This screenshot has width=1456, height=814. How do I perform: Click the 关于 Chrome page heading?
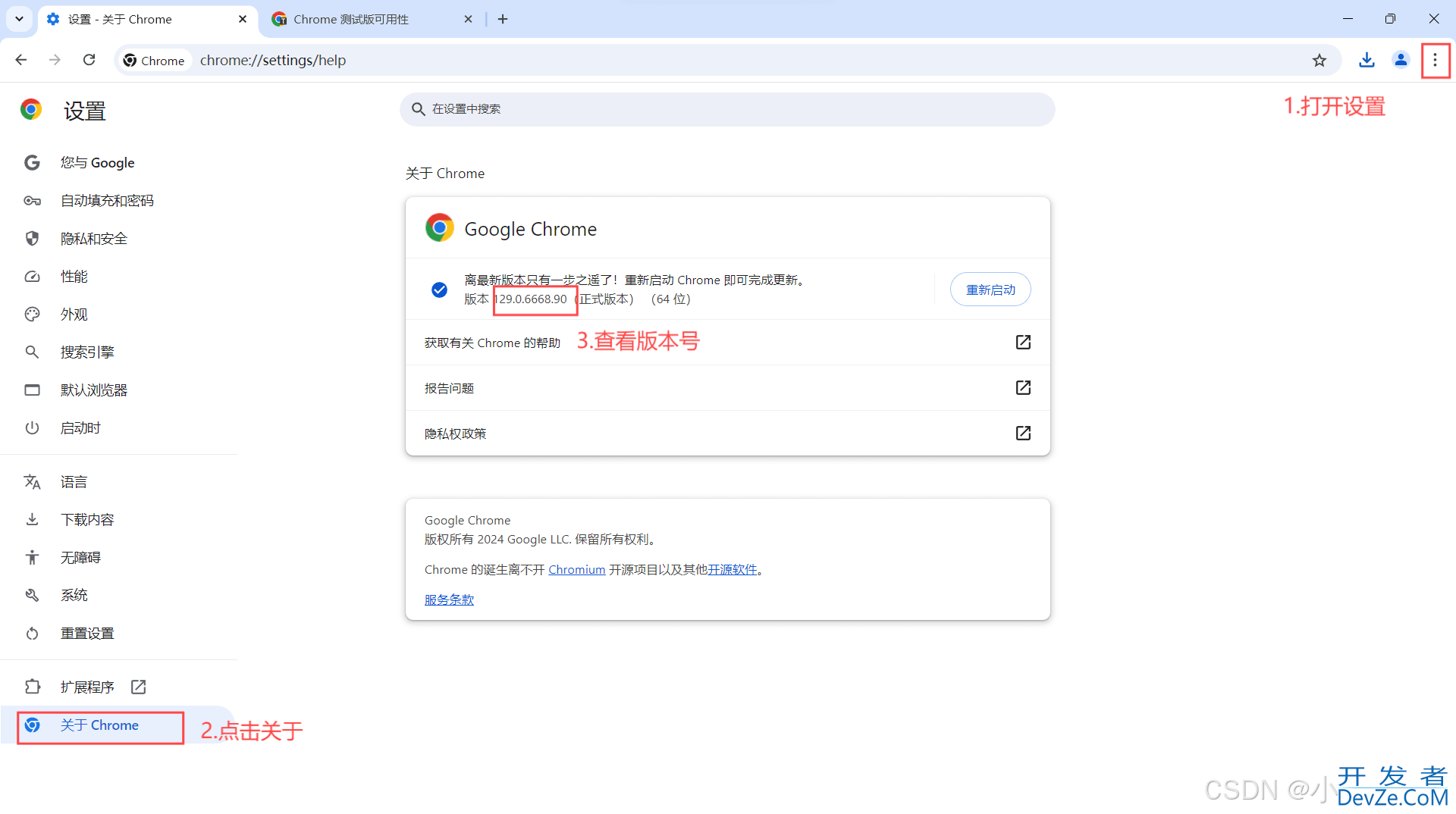445,174
